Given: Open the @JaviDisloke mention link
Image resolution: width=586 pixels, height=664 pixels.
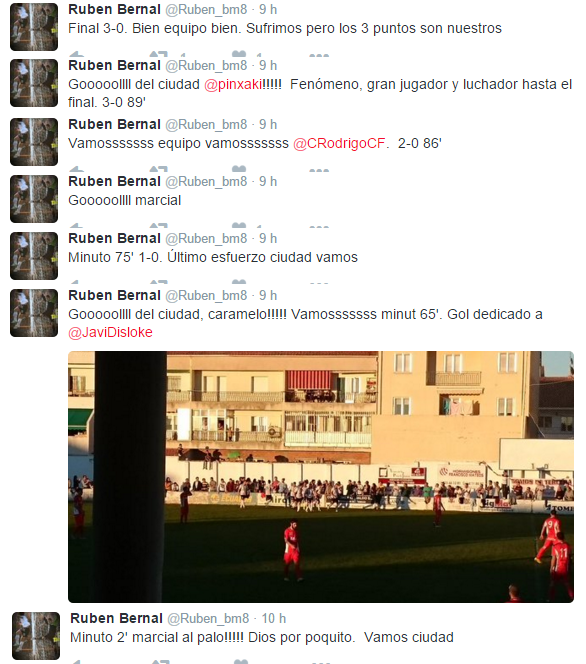Looking at the screenshot, I should [x=110, y=332].
